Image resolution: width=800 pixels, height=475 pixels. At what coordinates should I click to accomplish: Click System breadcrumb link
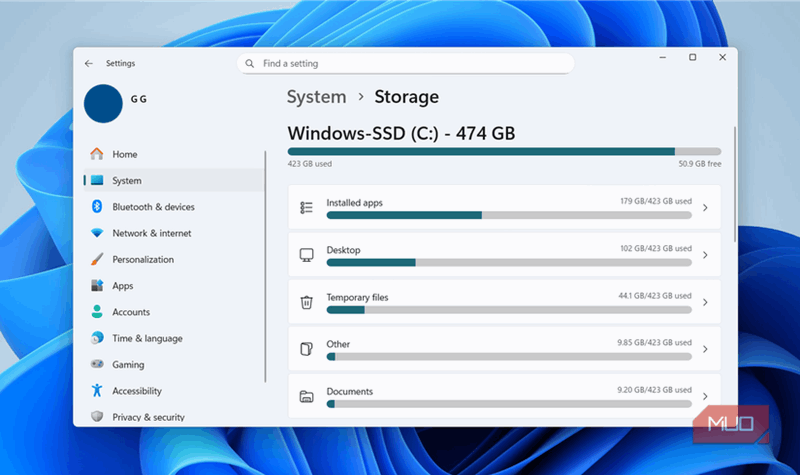pyautogui.click(x=316, y=97)
